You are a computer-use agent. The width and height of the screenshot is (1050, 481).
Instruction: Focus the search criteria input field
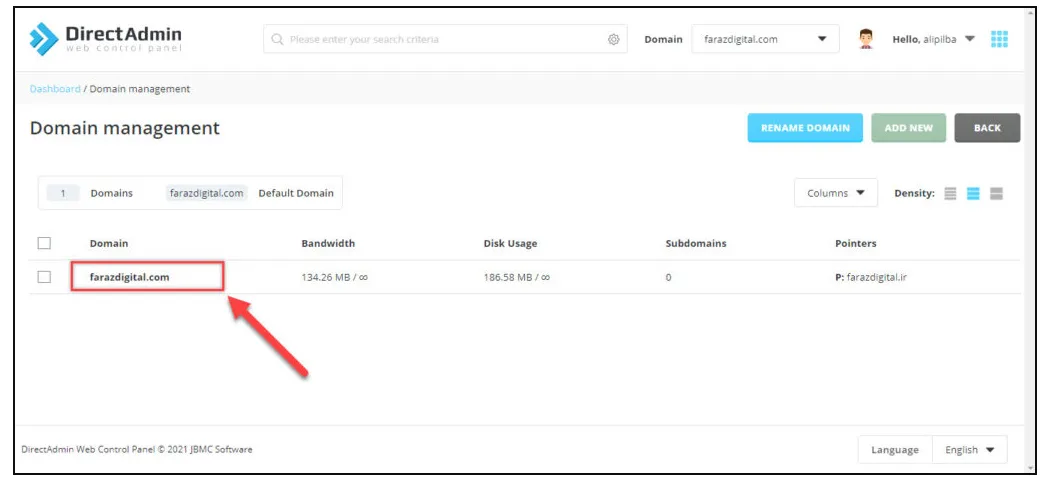click(x=445, y=40)
